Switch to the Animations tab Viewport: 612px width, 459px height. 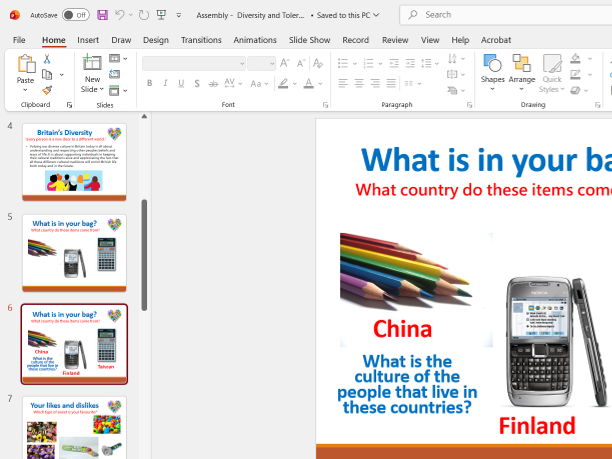(255, 40)
